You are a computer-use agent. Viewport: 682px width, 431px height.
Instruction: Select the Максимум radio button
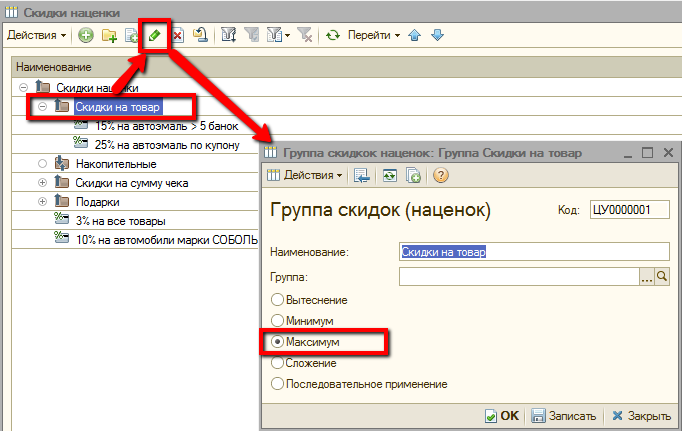tap(278, 342)
